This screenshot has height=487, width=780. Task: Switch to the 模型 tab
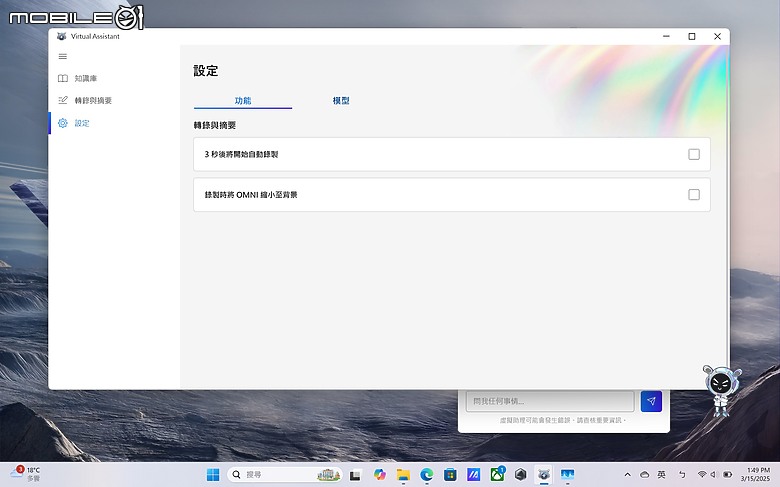pyautogui.click(x=341, y=100)
